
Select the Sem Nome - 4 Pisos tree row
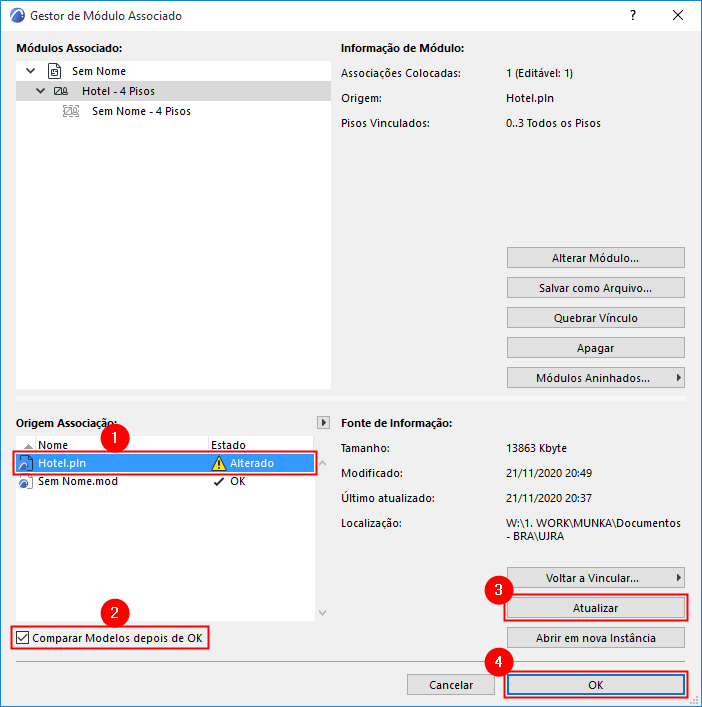tap(174, 111)
